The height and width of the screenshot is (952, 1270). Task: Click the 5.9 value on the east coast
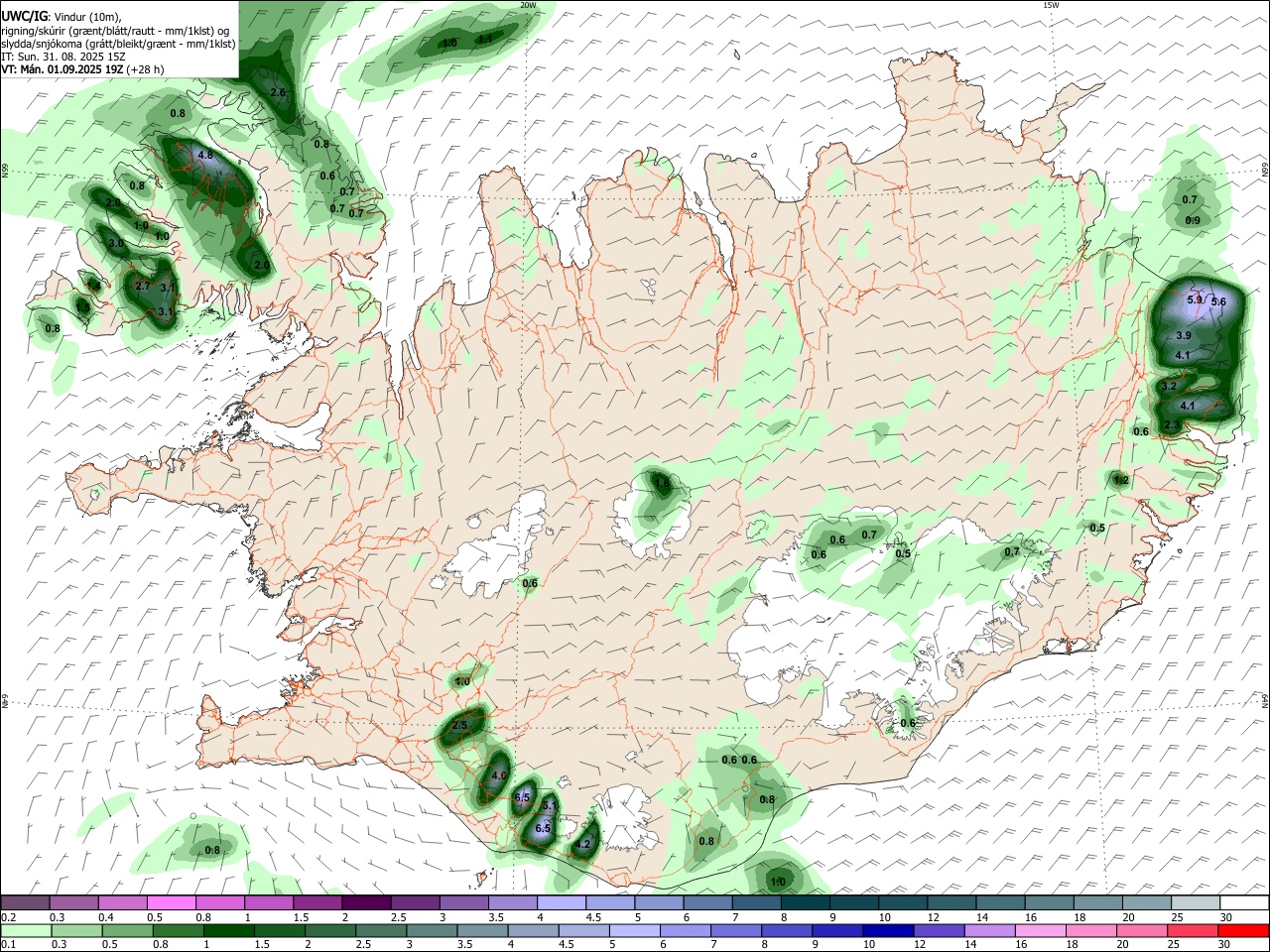coord(1195,299)
